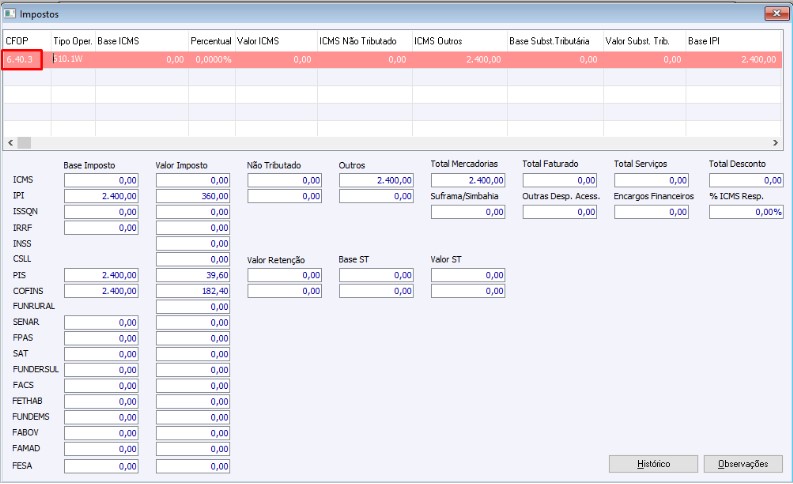Click the 0,0000% percentual cell
Viewport: 793px width, 484px height.
[x=211, y=60]
